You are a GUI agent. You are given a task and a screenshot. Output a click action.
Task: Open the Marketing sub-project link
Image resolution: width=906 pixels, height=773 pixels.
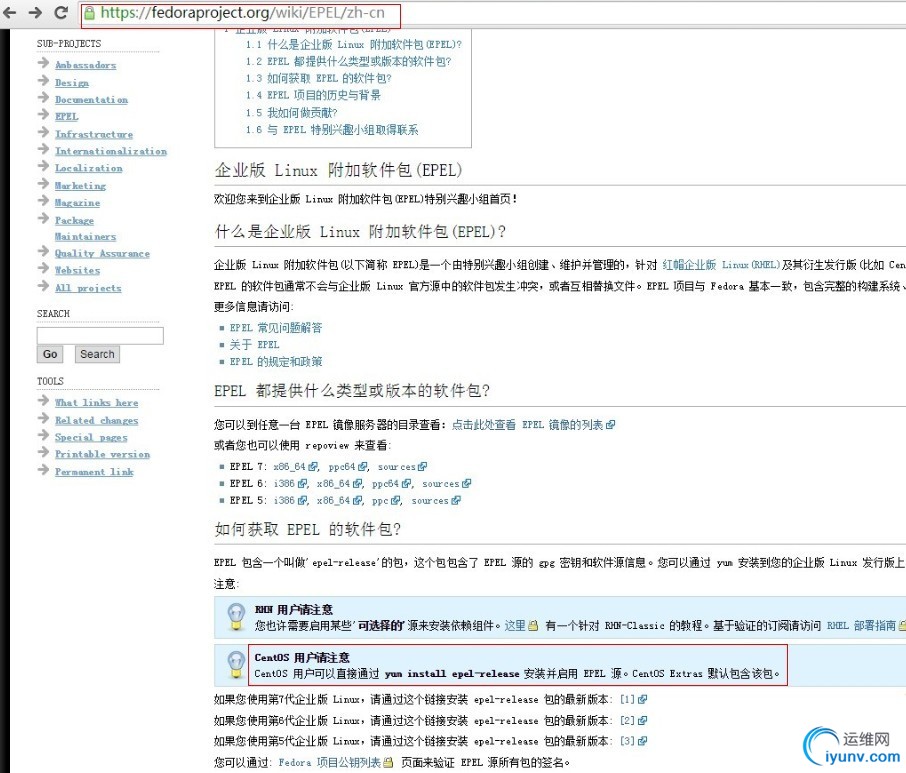point(80,185)
